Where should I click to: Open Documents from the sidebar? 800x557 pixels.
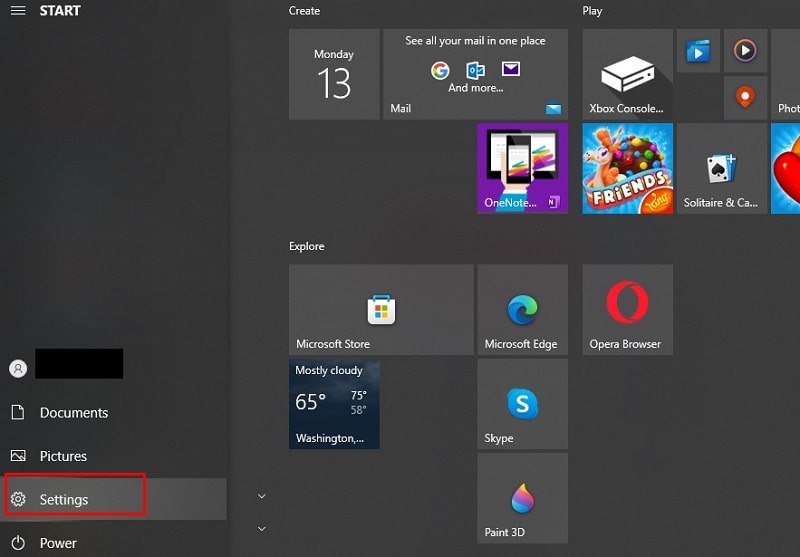(113, 412)
